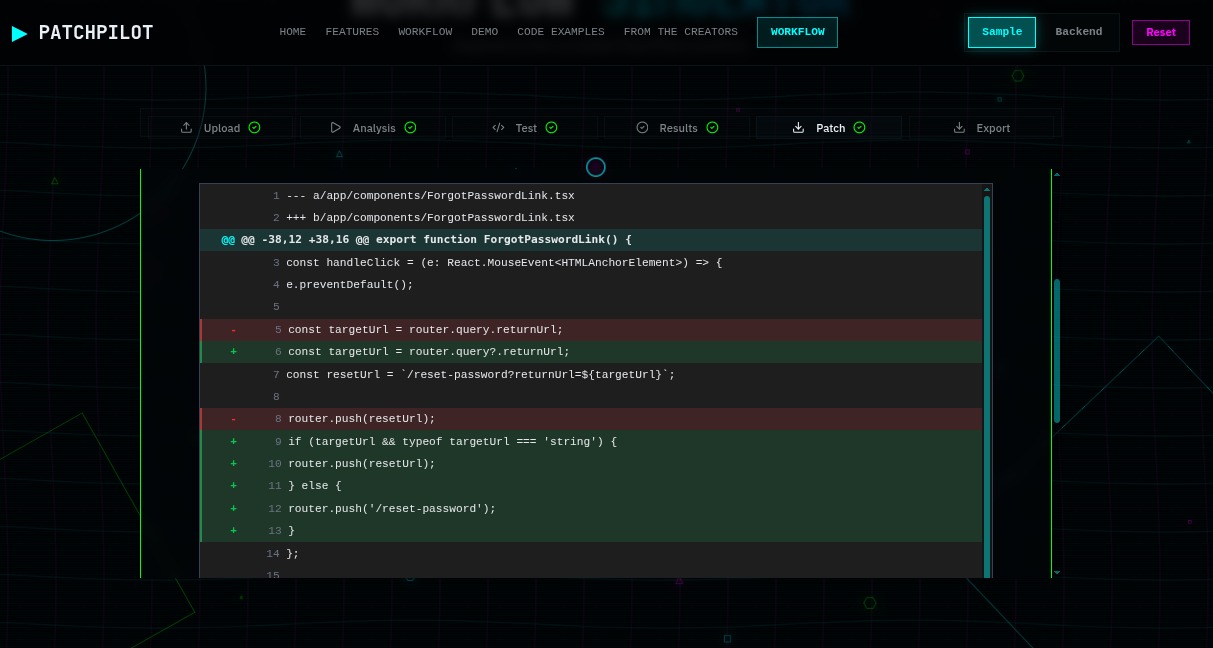1213x648 pixels.
Task: Click scroll-up arrow of diff viewer
Action: 987,189
